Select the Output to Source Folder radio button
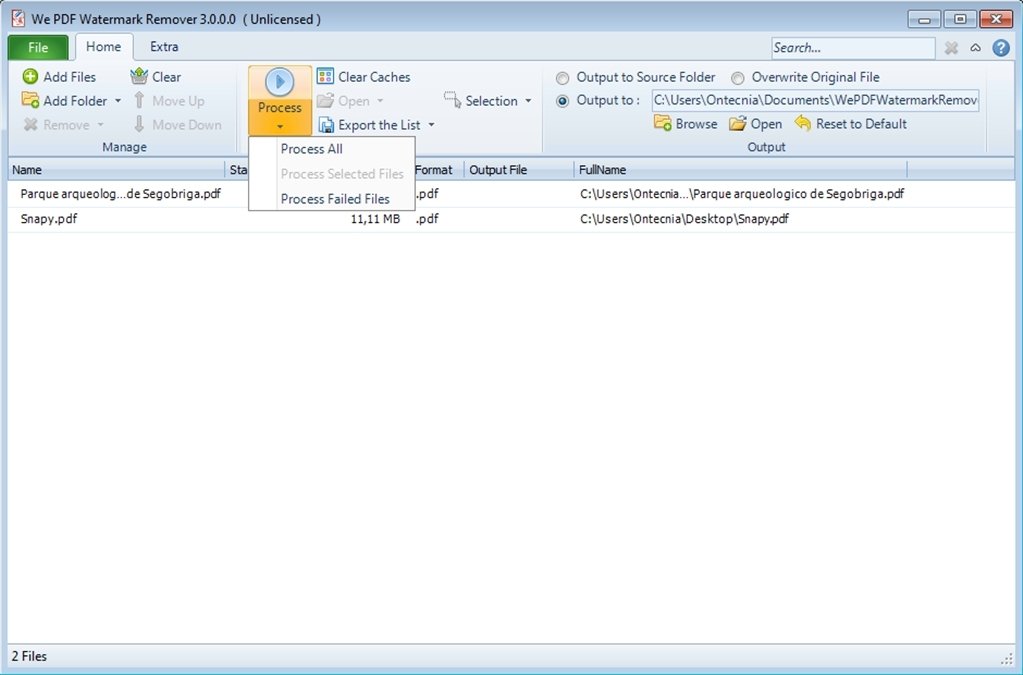 click(x=563, y=77)
